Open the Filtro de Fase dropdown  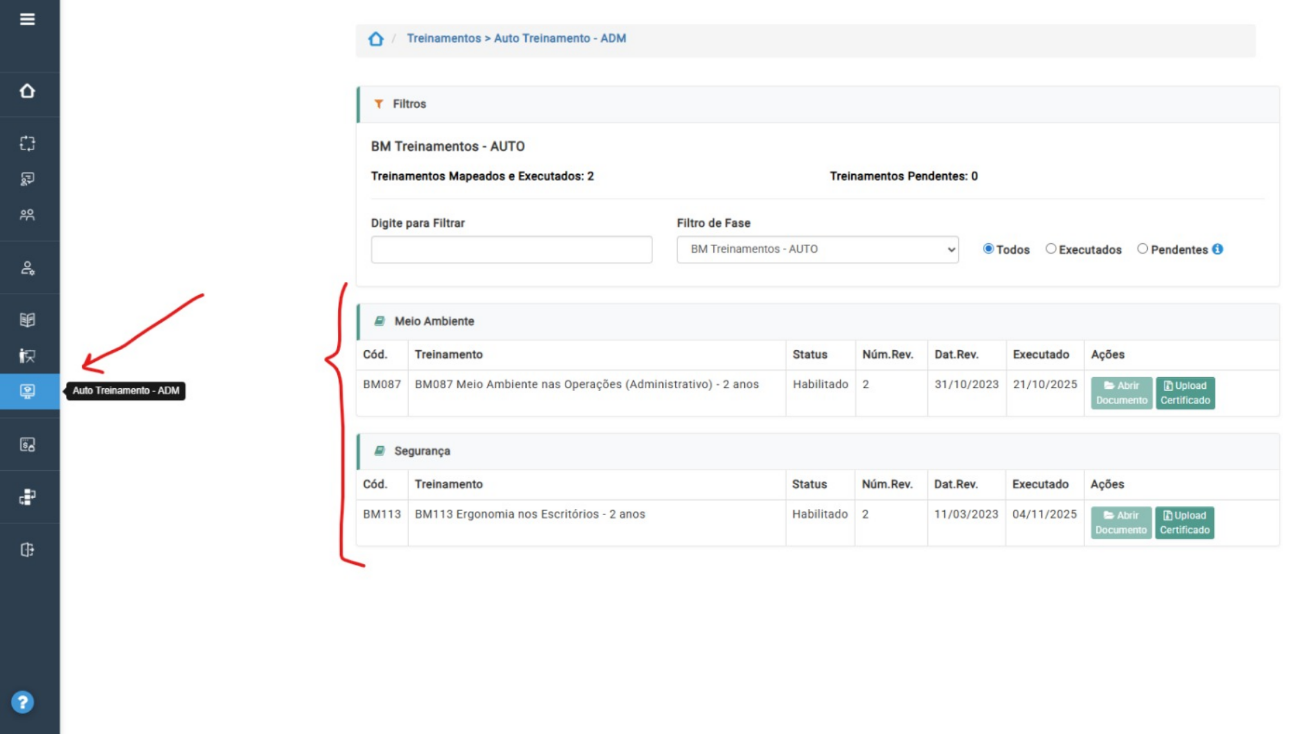[817, 249]
